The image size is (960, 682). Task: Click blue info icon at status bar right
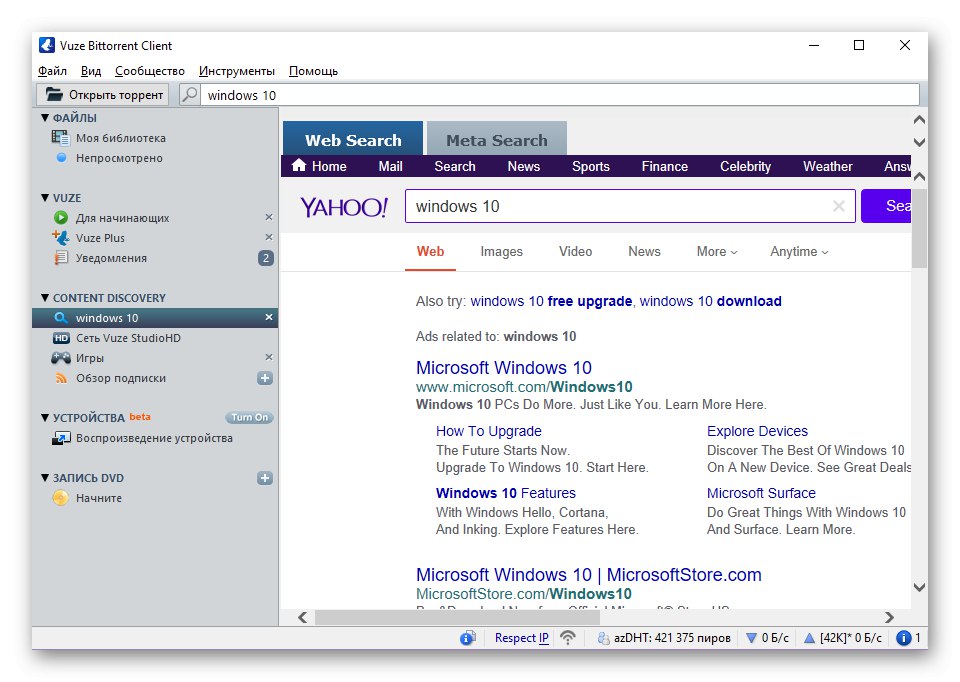[x=904, y=638]
